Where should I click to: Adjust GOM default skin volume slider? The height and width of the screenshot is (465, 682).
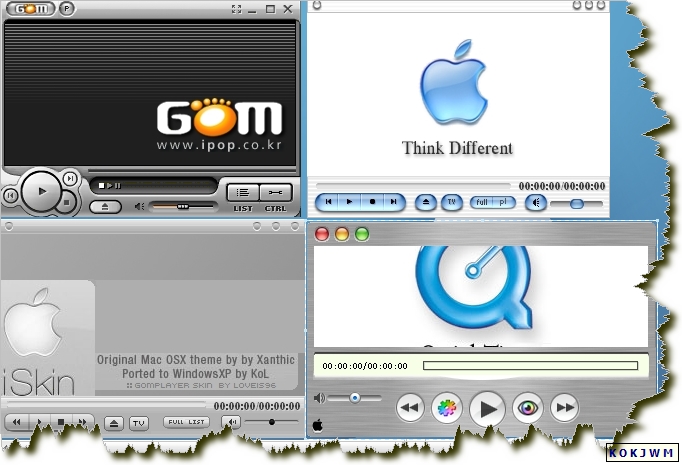(183, 207)
